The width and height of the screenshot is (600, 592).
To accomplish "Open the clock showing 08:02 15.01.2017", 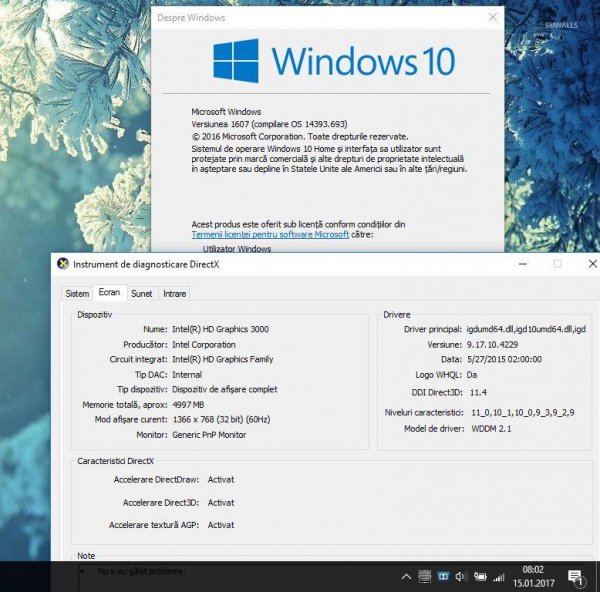I will tap(533, 577).
